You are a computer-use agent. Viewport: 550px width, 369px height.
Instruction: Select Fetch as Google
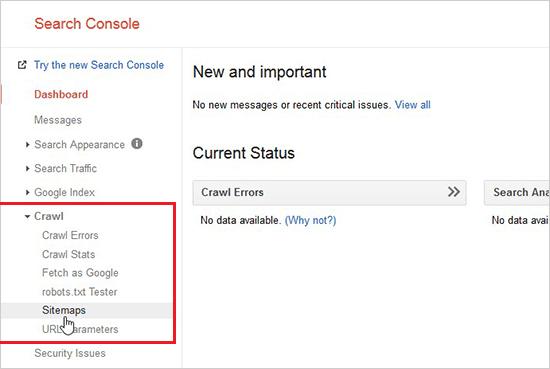coord(80,273)
